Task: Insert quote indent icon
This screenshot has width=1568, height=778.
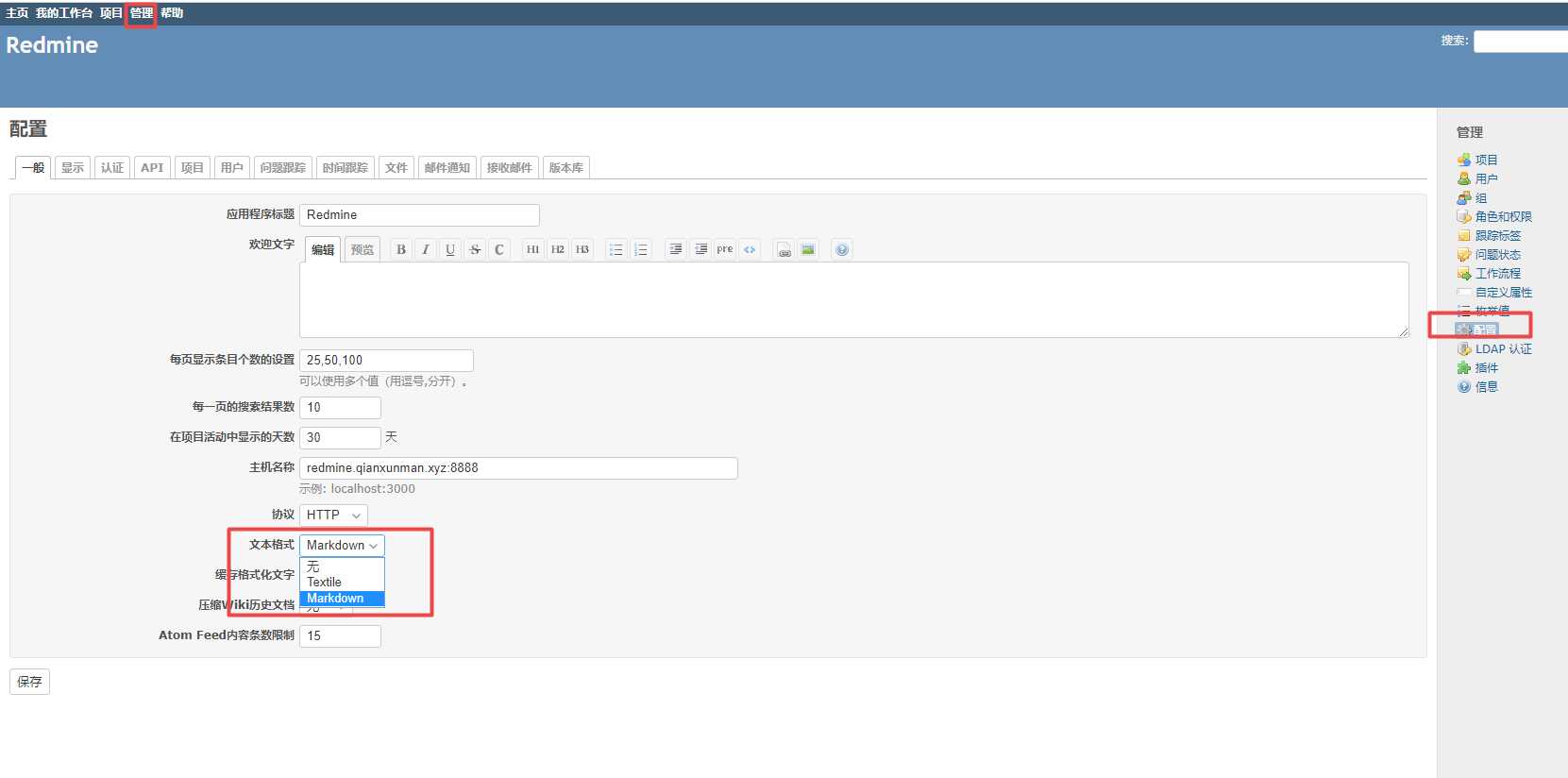Action: (x=676, y=249)
